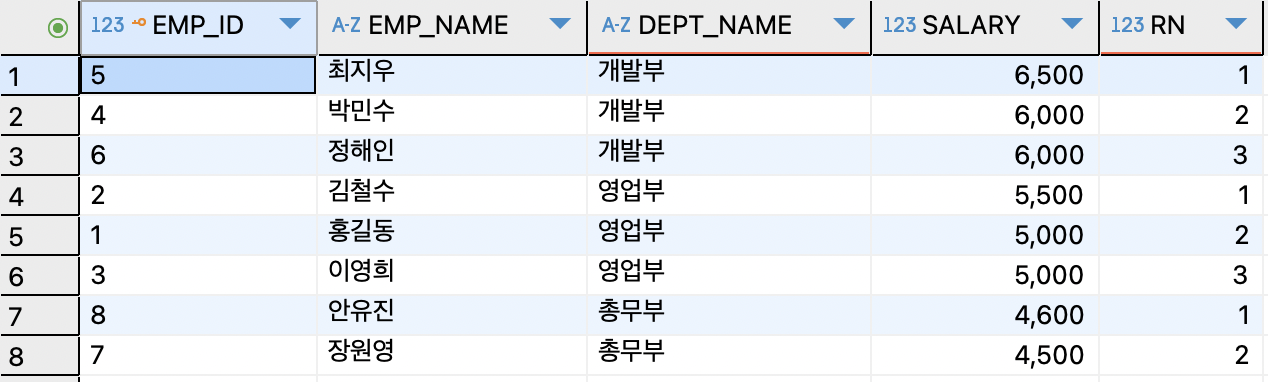Screen dimensions: 1268x382
Task: Select 최지우's 개발부 department cell
Action: tap(729, 75)
